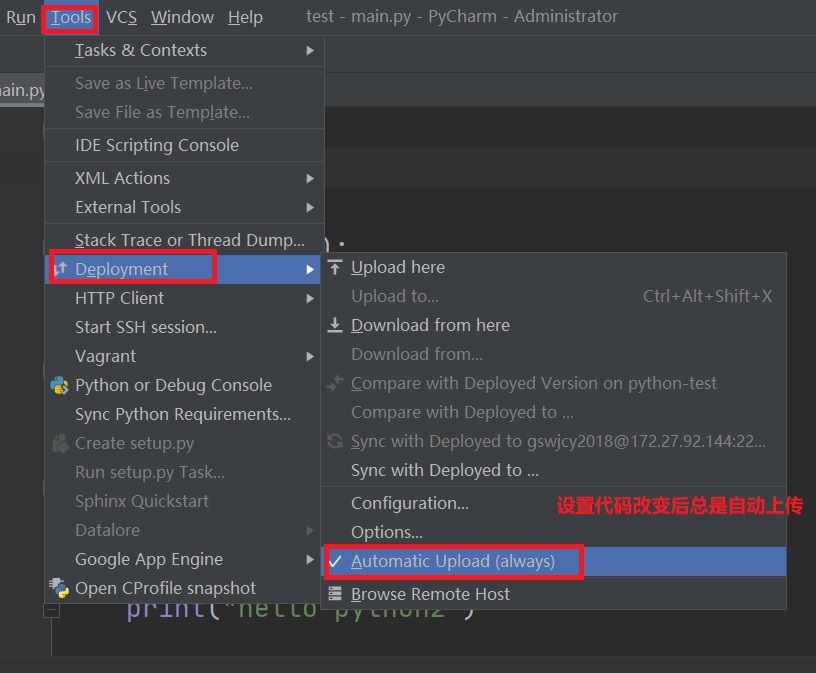The width and height of the screenshot is (816, 673).
Task: Click the Sync with Deployed refresh icon
Action: (335, 441)
